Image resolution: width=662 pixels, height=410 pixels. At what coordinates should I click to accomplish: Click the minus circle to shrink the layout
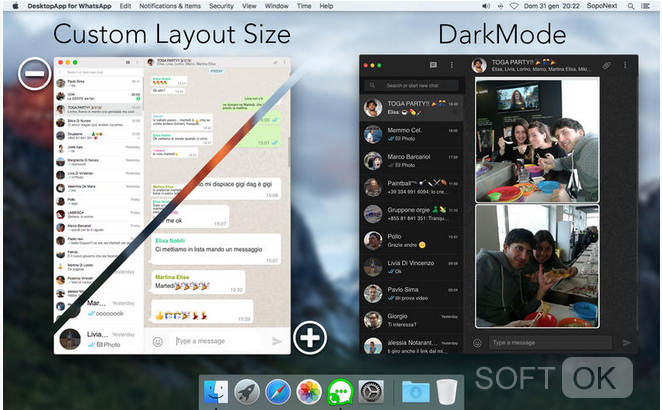point(35,74)
